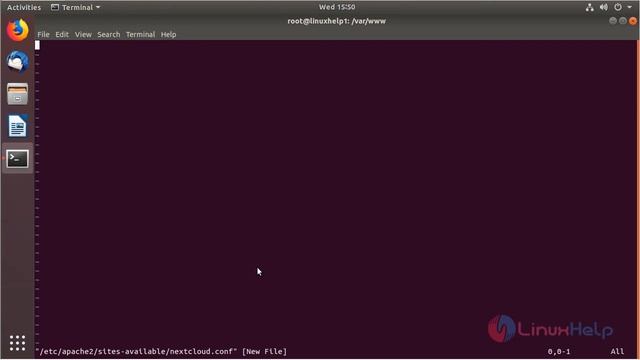Expand the Terminal app menu dropdown
The image size is (640, 360).
click(x=76, y=7)
